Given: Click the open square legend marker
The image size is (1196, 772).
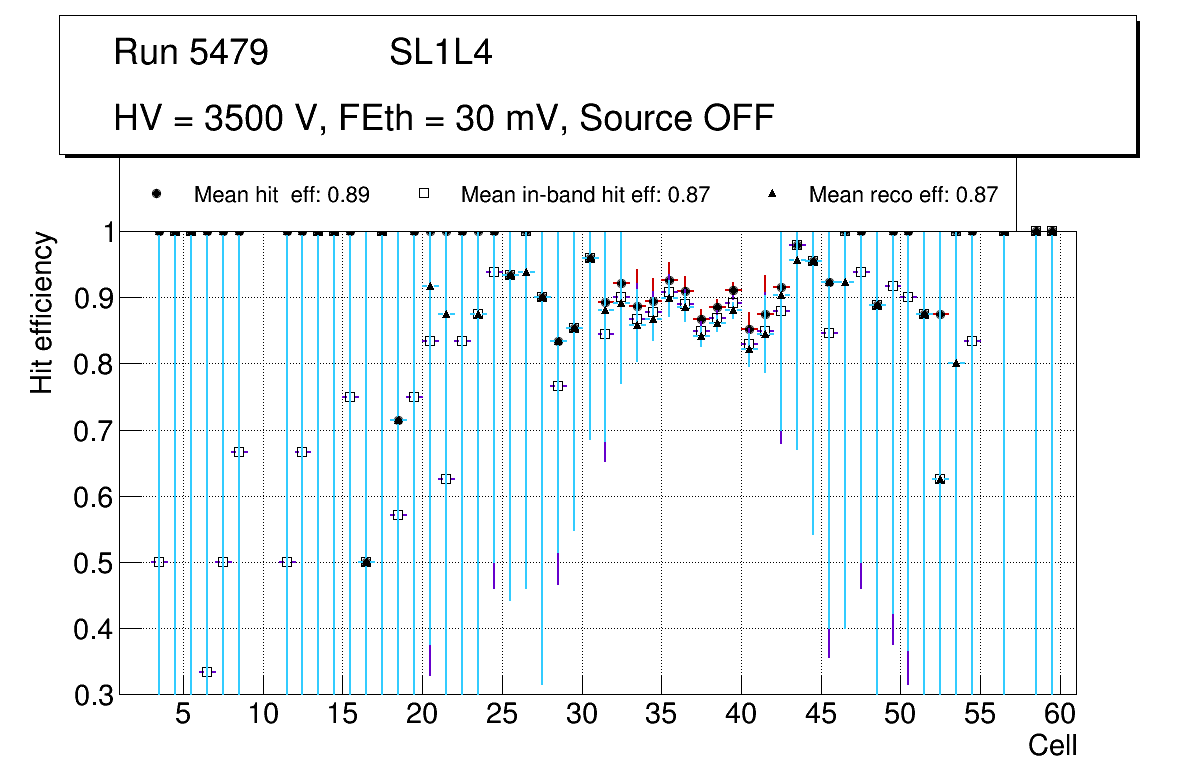Looking at the screenshot, I should pyautogui.click(x=423, y=194).
